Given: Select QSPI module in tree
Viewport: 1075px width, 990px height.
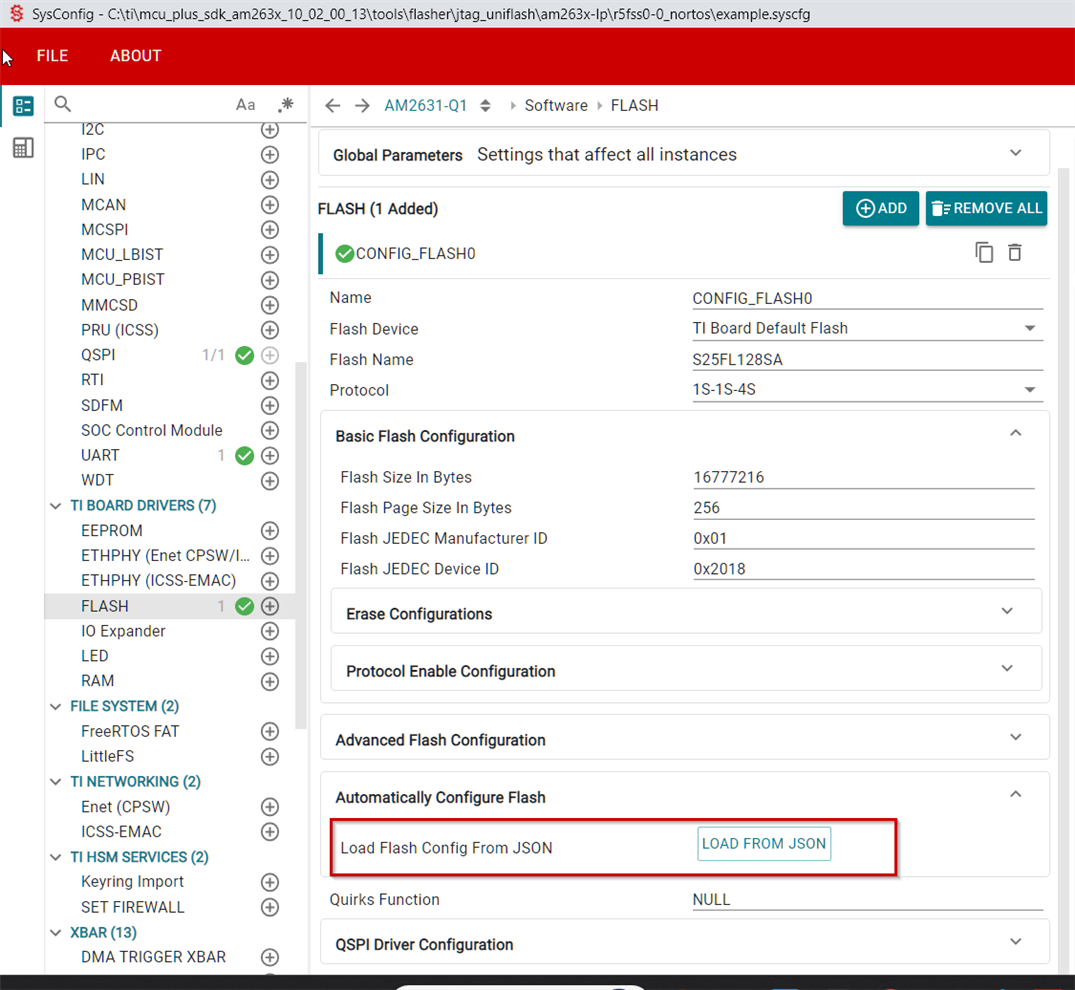Looking at the screenshot, I should 98,355.
